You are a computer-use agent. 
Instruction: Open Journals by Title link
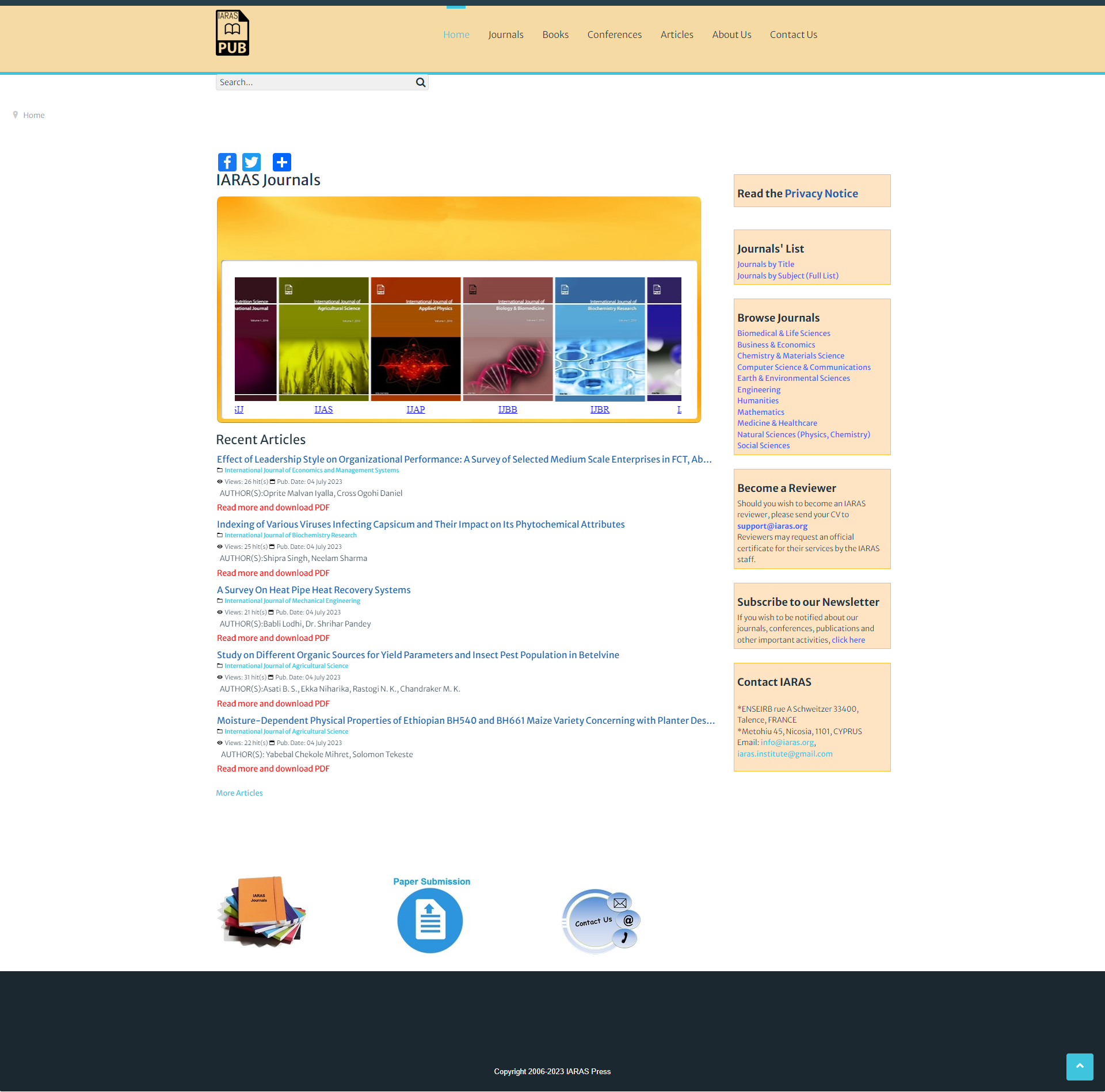[765, 264]
